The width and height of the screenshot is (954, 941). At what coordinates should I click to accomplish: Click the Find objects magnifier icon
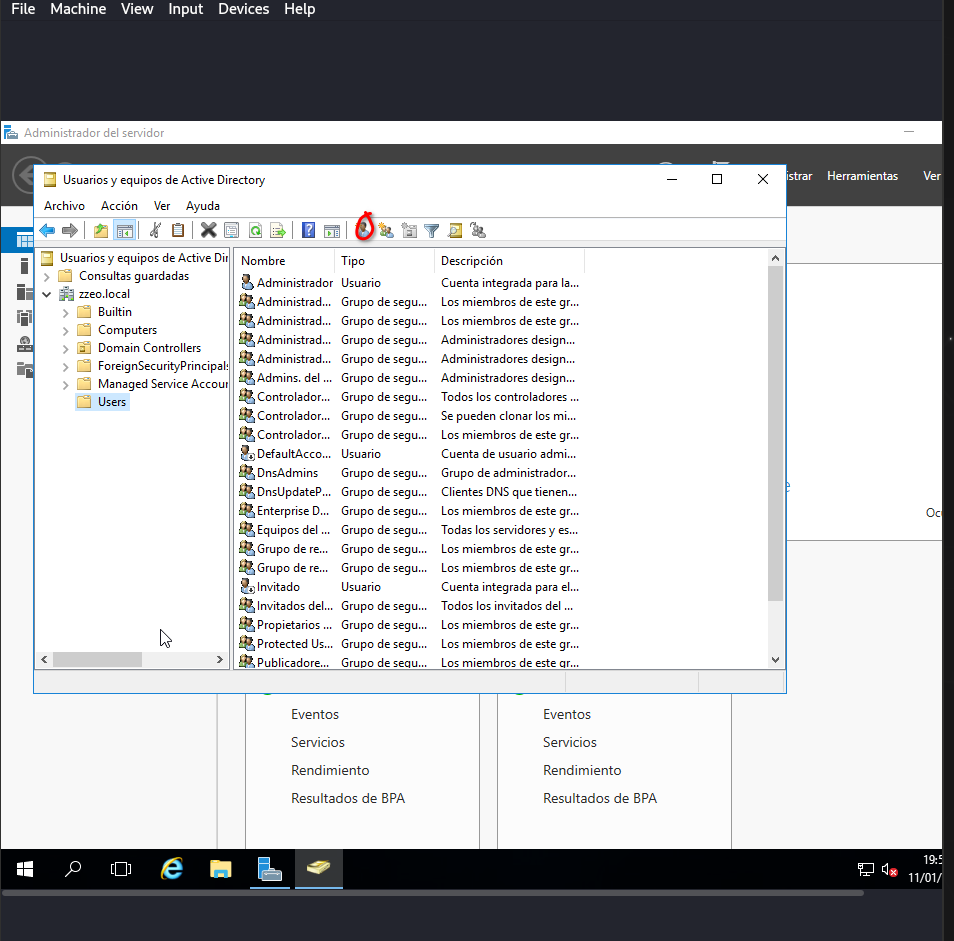(x=454, y=231)
